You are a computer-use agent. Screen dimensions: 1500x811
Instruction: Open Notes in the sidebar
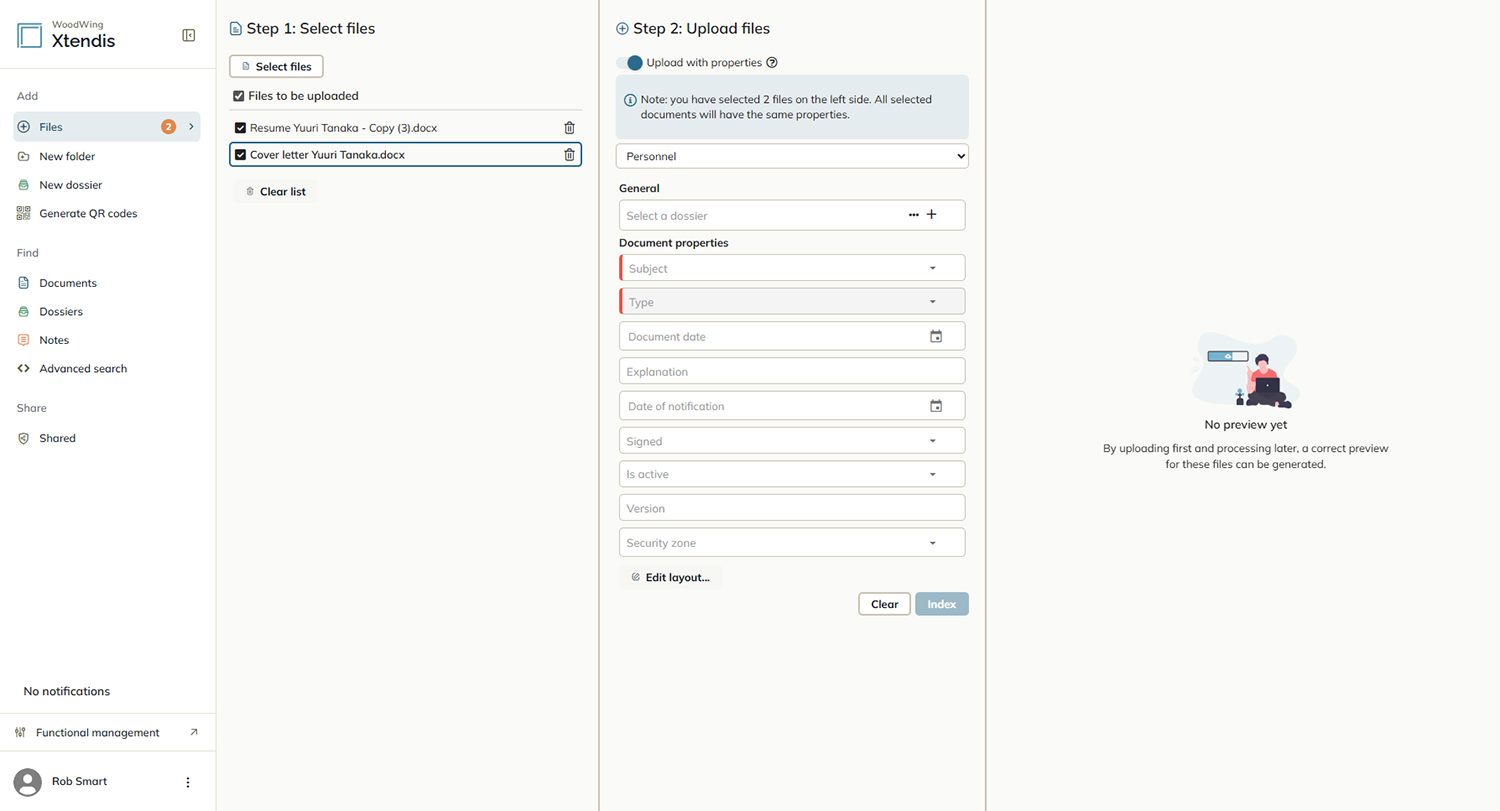[54, 340]
